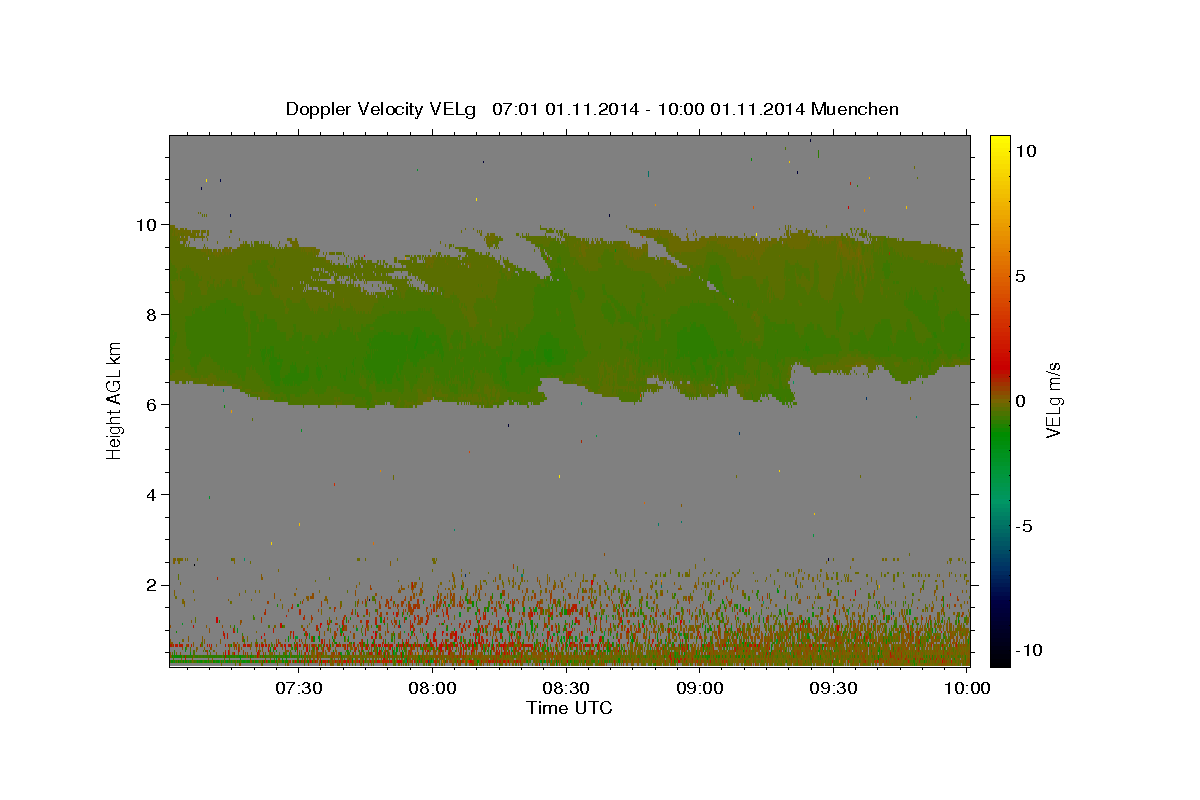Click the 07:30 time tick label
Image resolution: width=1200 pixels, height=800 pixels.
299,688
